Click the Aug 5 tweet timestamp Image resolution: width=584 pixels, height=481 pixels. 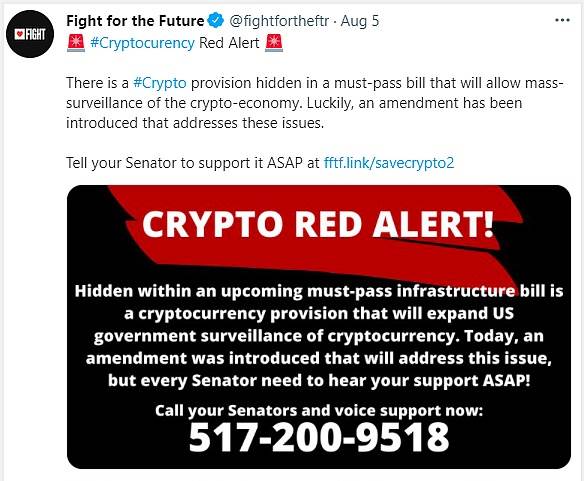[360, 21]
